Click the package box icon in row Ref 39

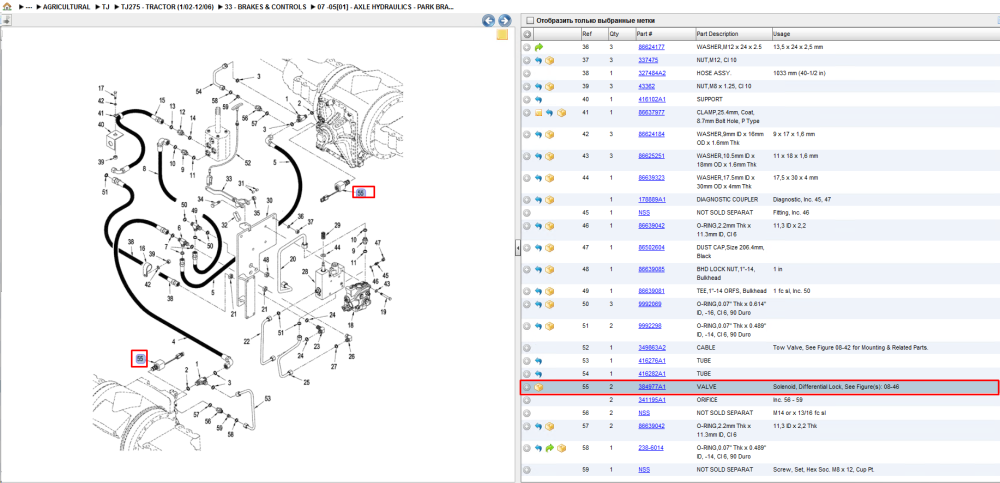coord(550,86)
